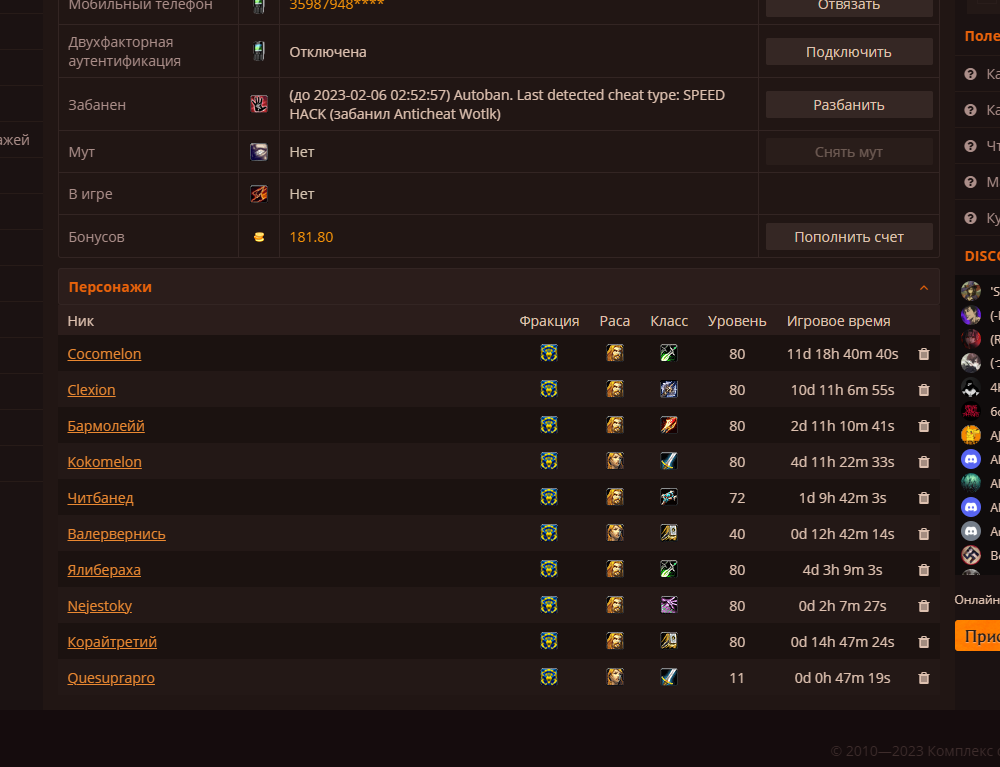The width and height of the screenshot is (1000, 767).
Task: Collapse the Персонажи section
Action: point(924,288)
